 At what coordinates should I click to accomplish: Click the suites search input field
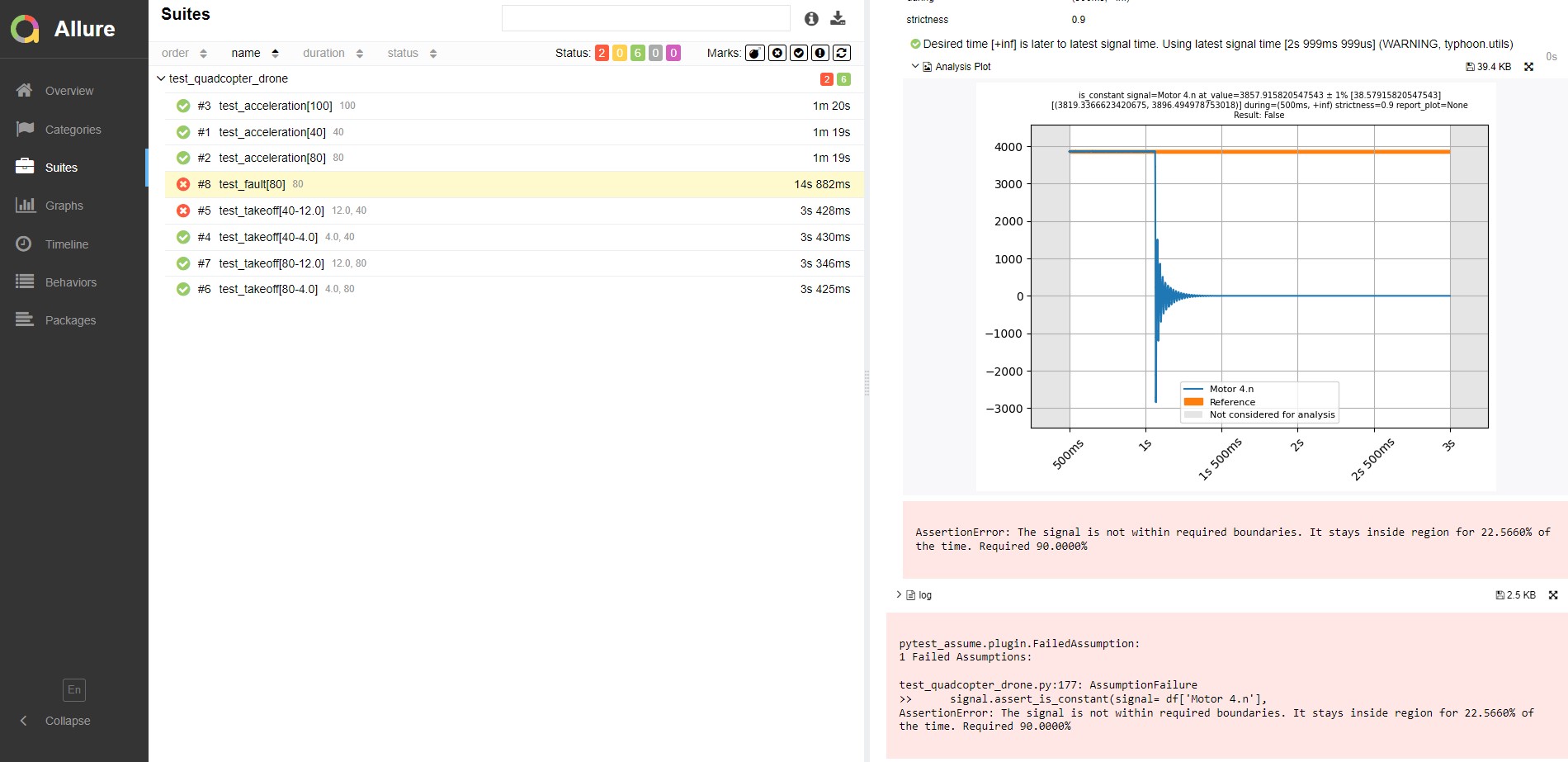645,18
